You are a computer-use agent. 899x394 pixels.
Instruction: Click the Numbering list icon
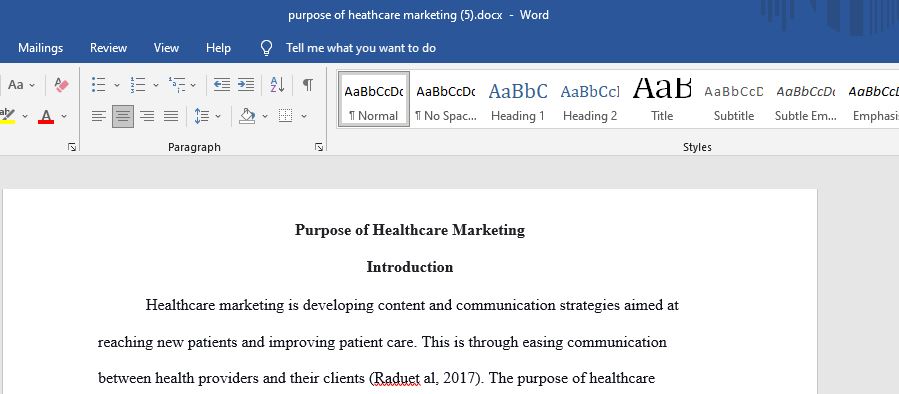138,85
